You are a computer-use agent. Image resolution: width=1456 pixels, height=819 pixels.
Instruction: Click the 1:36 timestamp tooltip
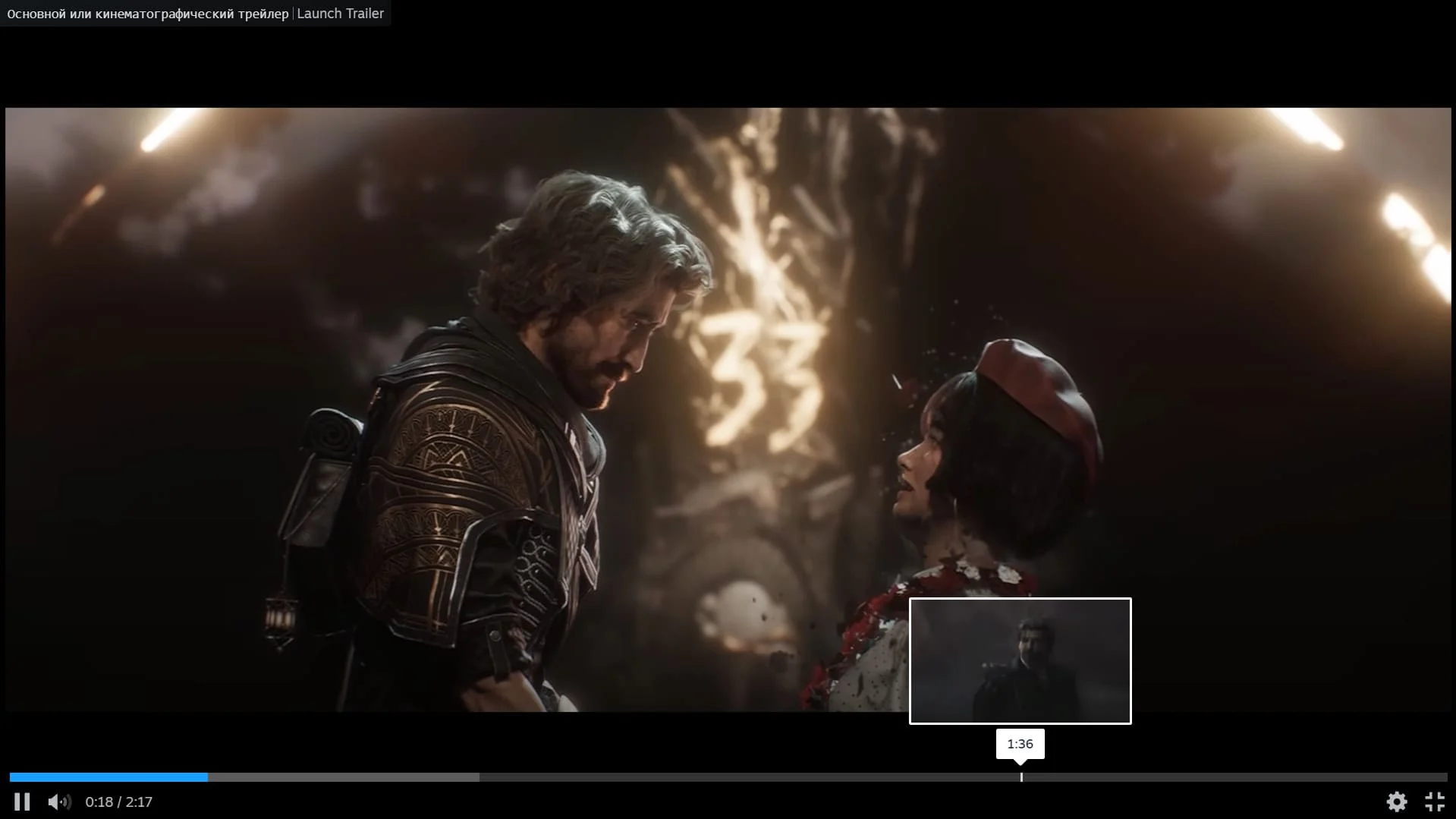click(x=1020, y=744)
